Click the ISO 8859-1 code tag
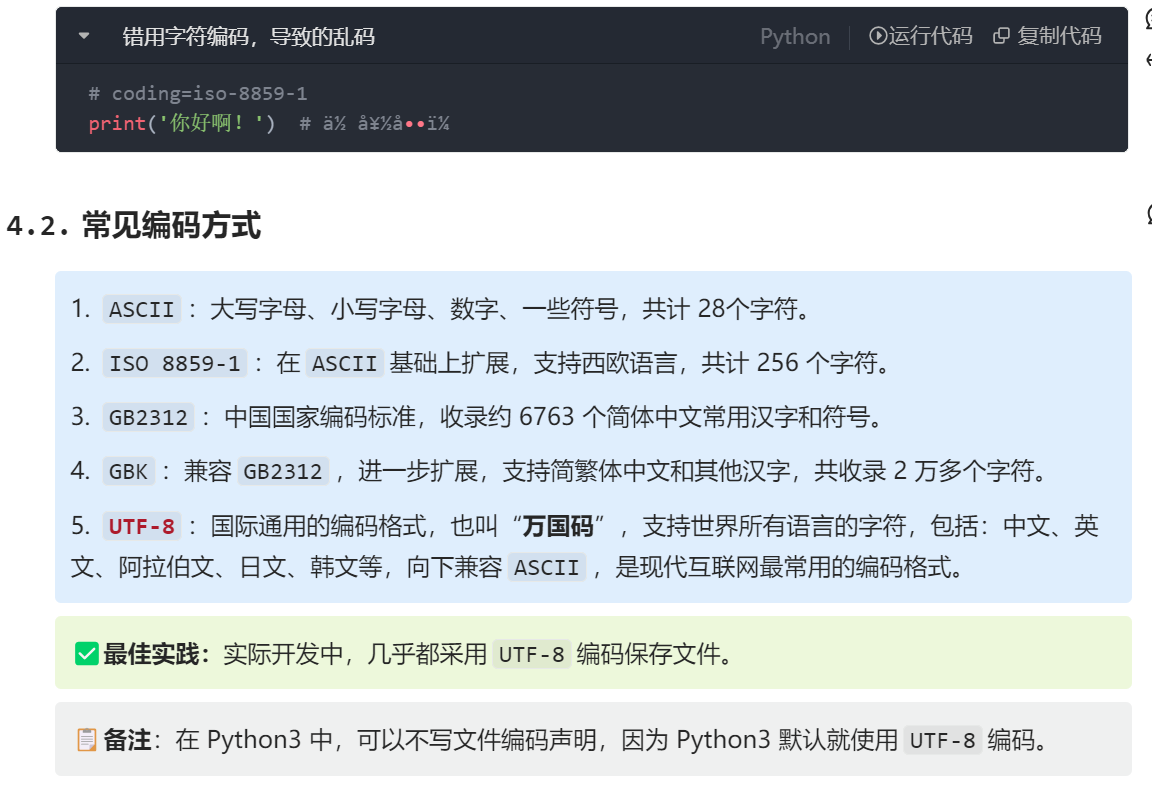 tap(175, 363)
